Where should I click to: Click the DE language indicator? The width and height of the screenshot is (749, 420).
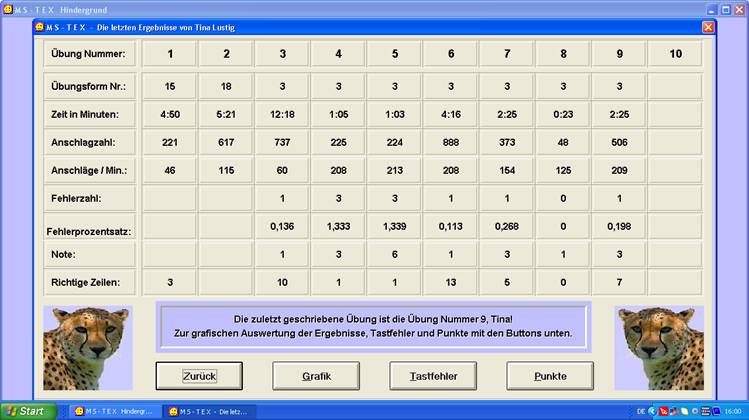641,411
